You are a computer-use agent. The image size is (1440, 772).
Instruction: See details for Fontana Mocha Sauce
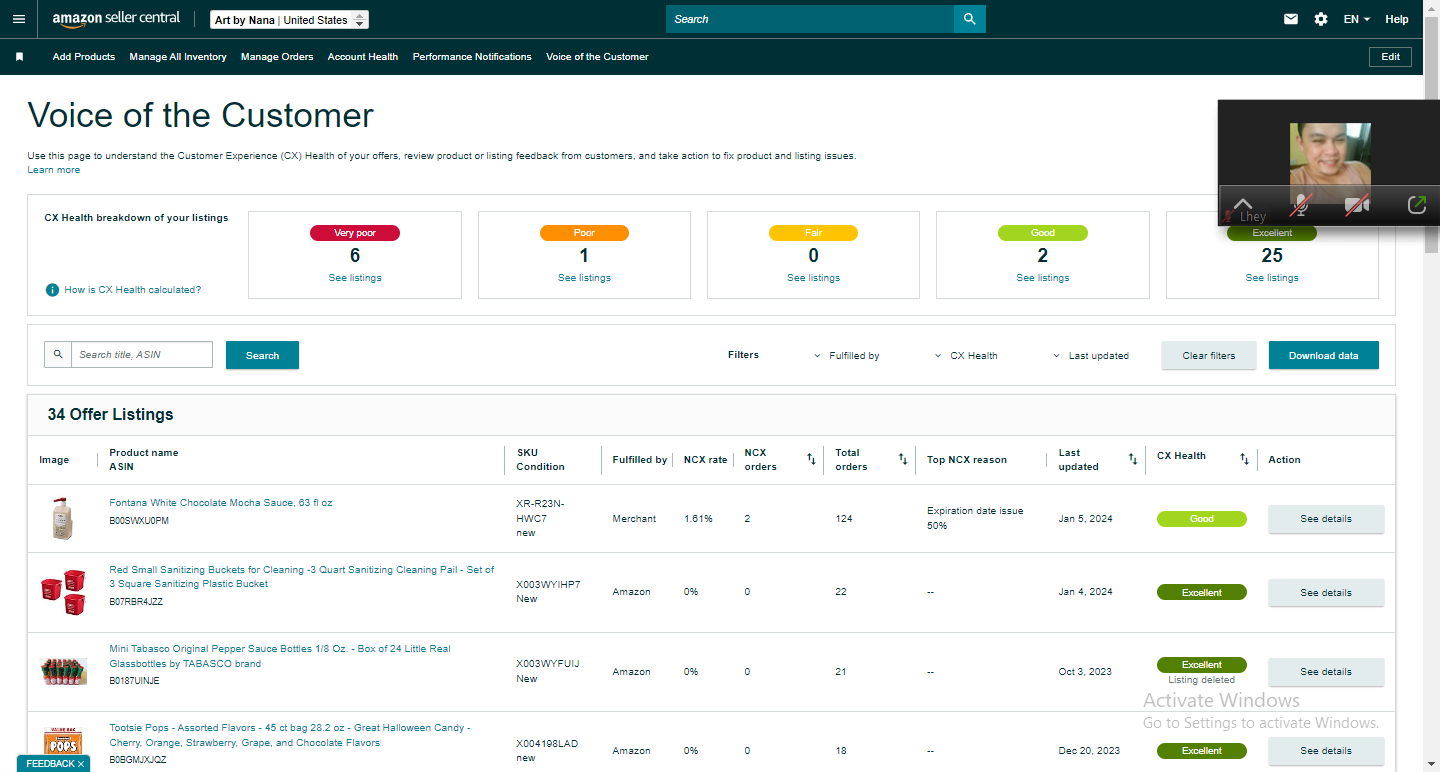[1326, 519]
